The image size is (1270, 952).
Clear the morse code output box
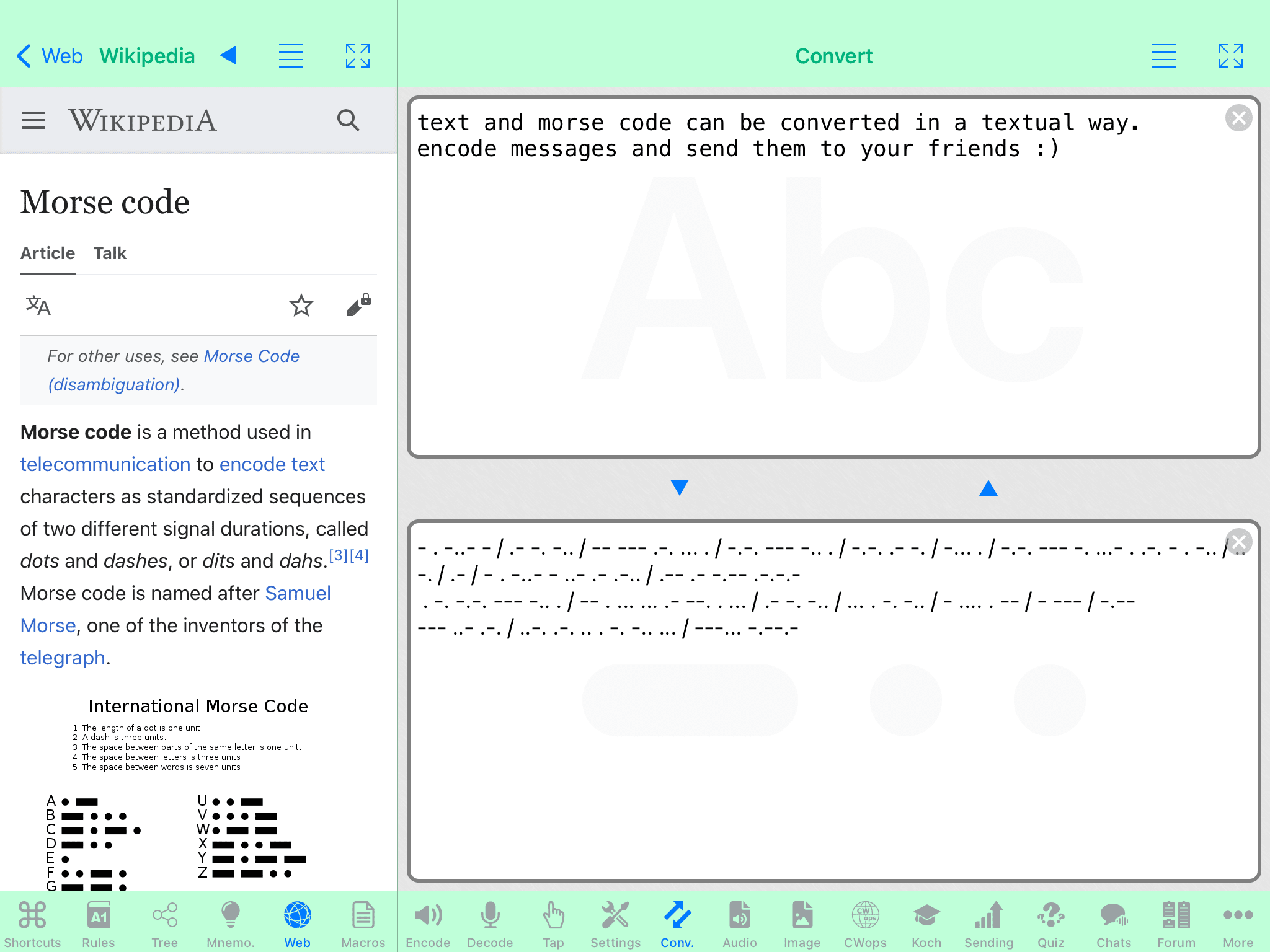(x=1239, y=542)
